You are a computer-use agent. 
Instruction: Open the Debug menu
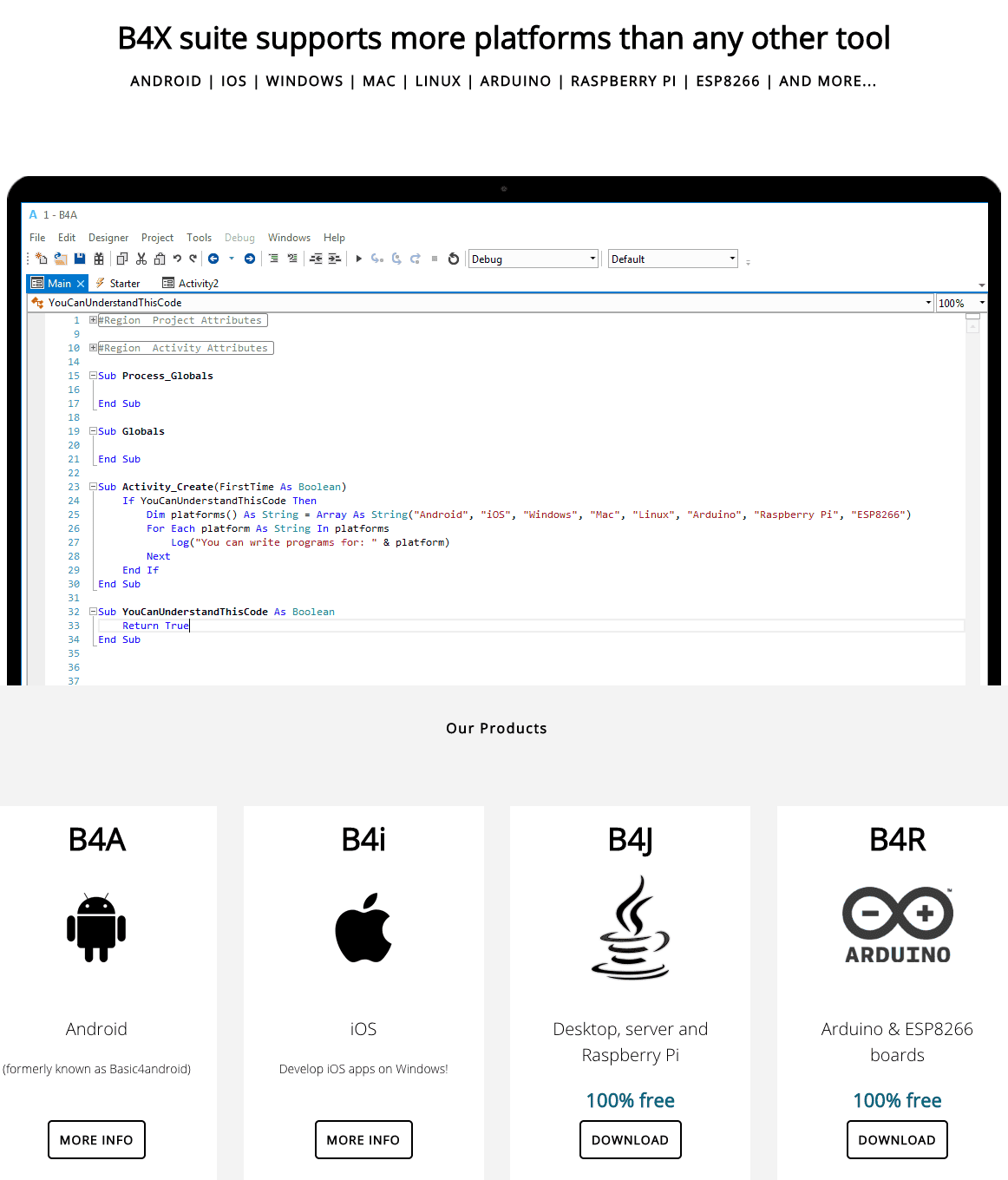pos(239,238)
